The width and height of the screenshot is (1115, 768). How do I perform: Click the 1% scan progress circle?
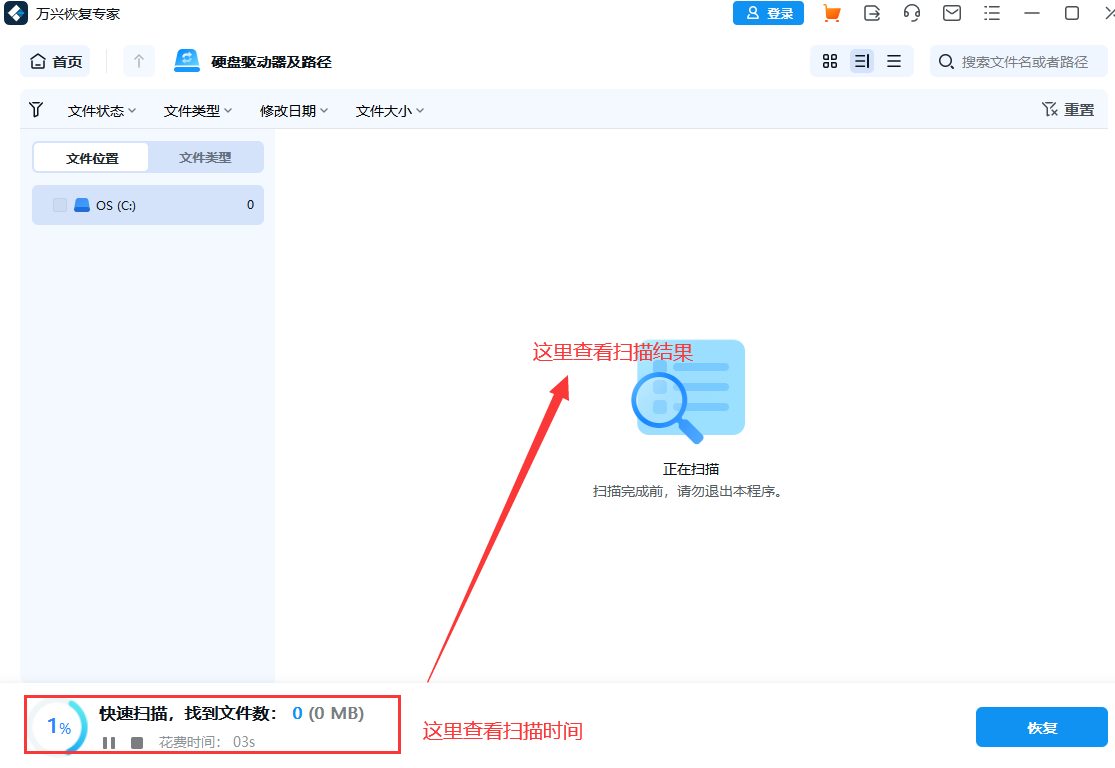click(x=55, y=727)
